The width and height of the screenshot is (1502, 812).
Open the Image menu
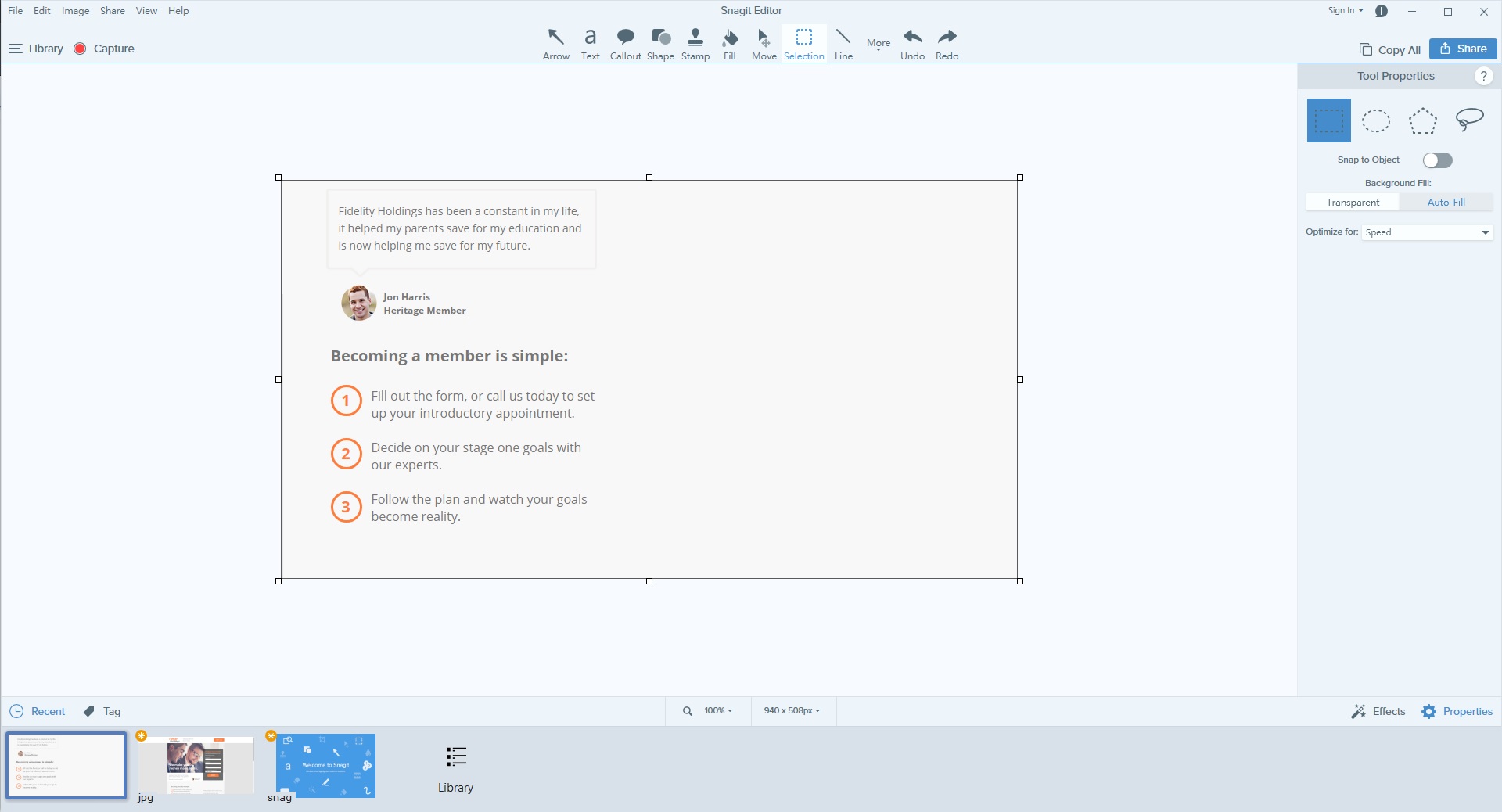click(x=75, y=11)
